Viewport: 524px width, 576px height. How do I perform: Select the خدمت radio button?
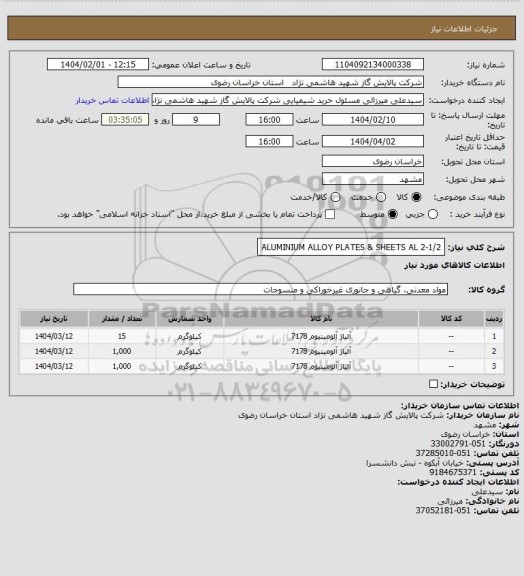pyautogui.click(x=381, y=197)
